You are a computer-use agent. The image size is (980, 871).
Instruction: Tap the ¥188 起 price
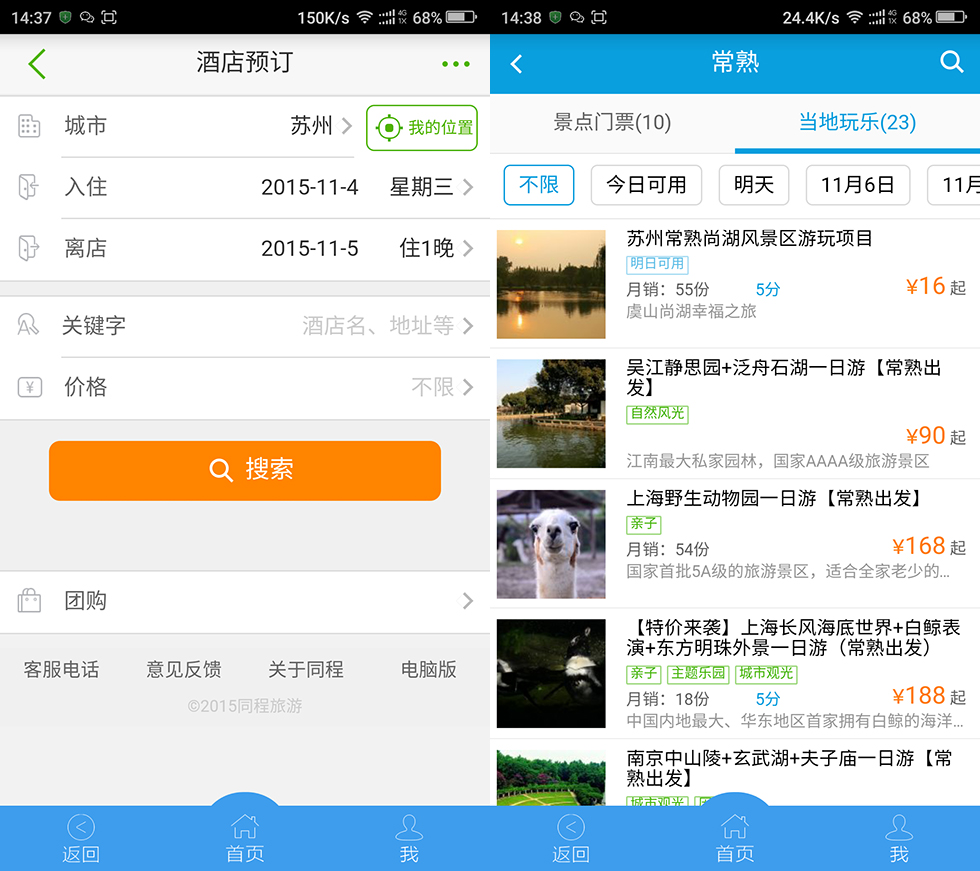click(929, 695)
